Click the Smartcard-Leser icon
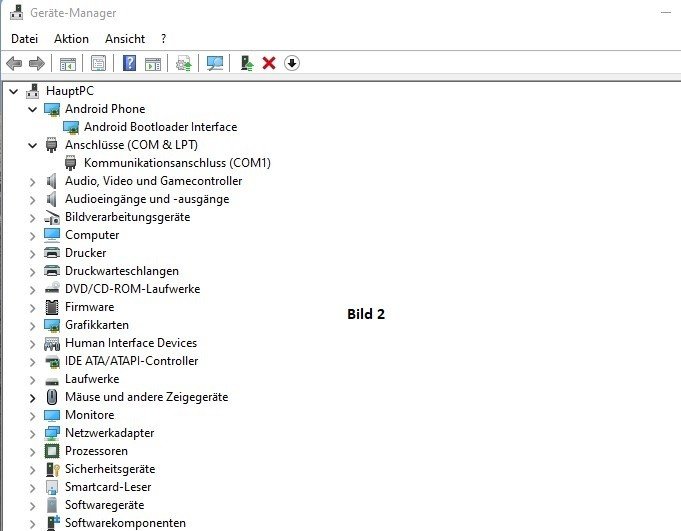681x531 pixels. [x=52, y=487]
